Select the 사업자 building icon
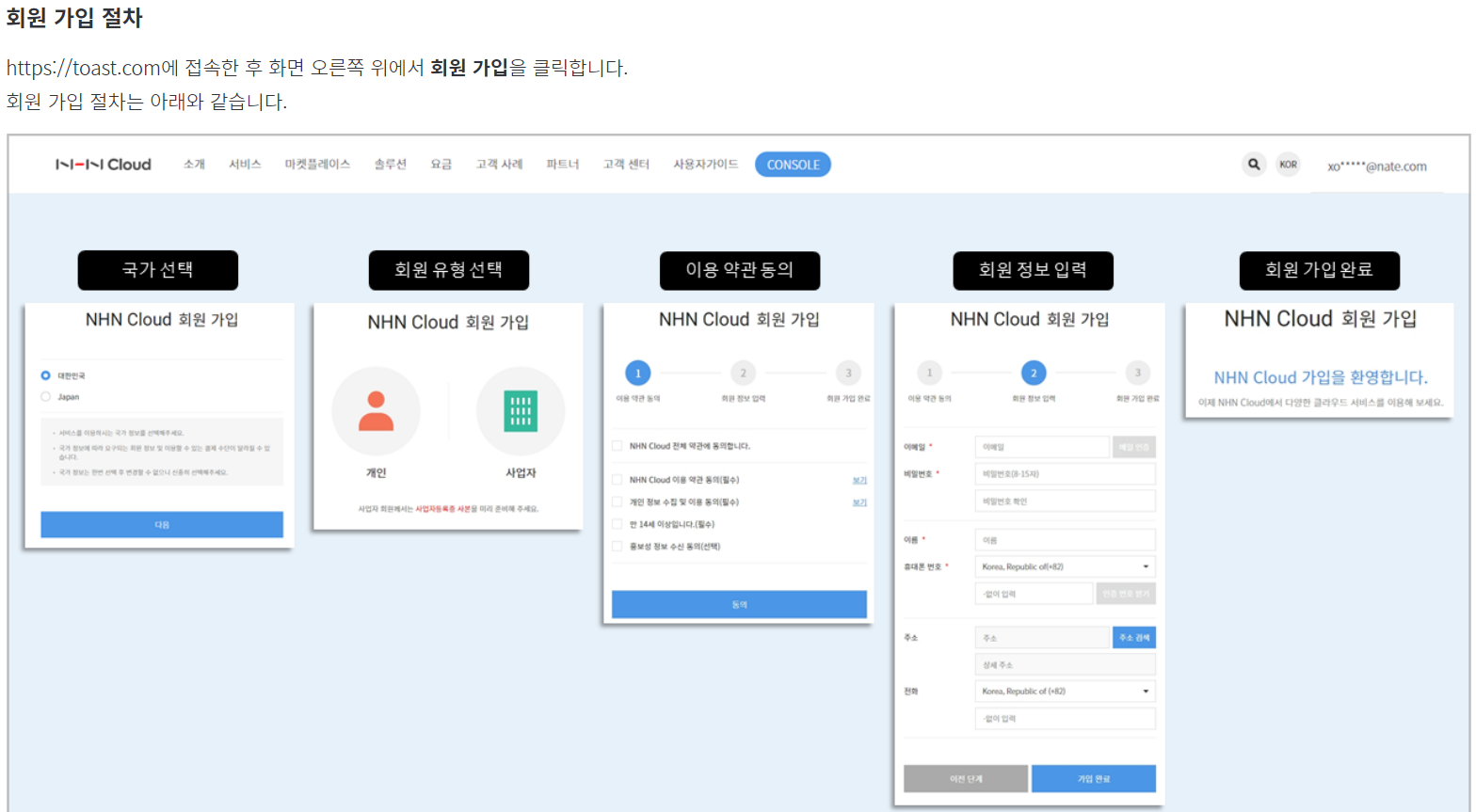The image size is (1476, 812). click(x=521, y=411)
